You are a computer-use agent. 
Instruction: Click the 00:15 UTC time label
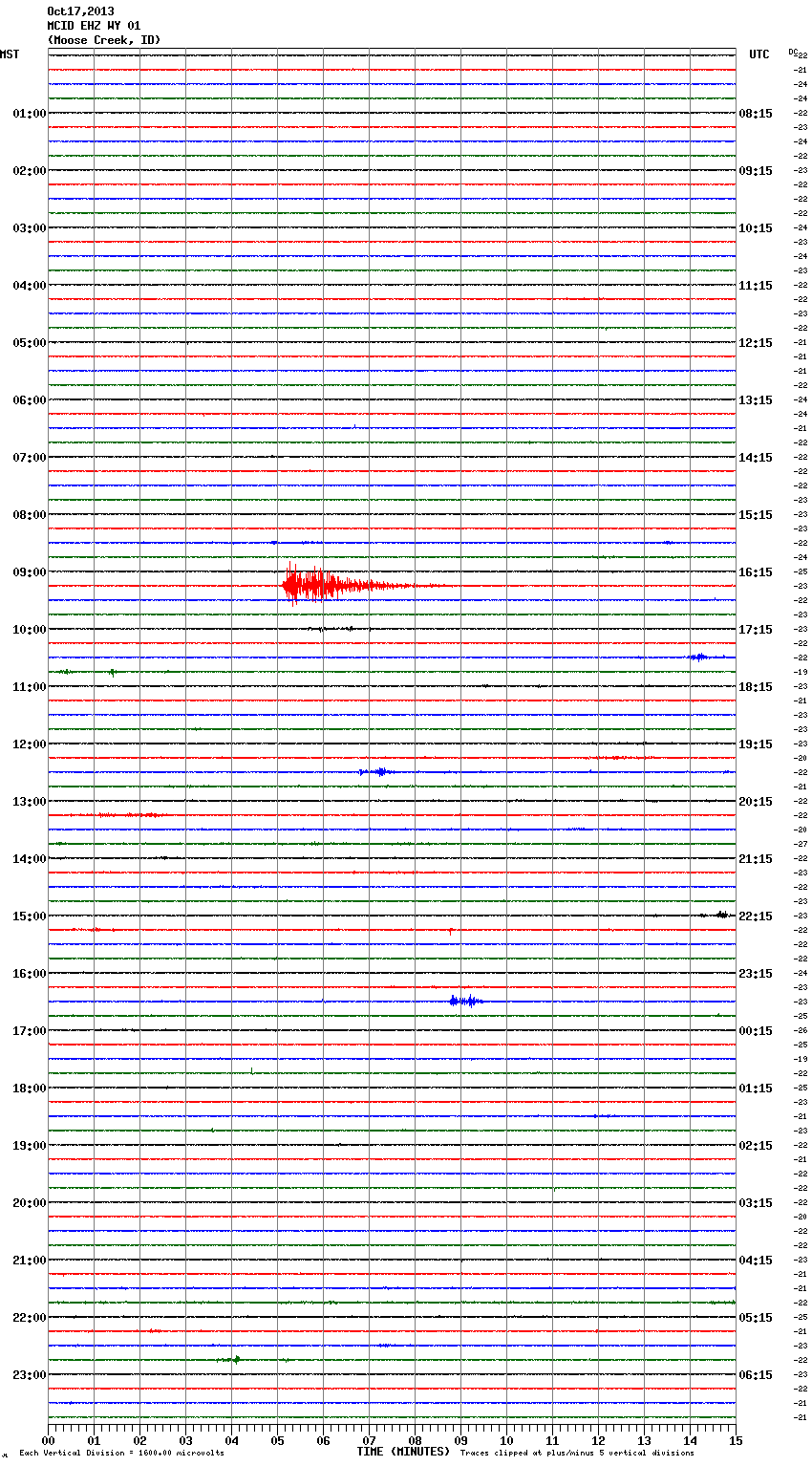click(x=756, y=1031)
